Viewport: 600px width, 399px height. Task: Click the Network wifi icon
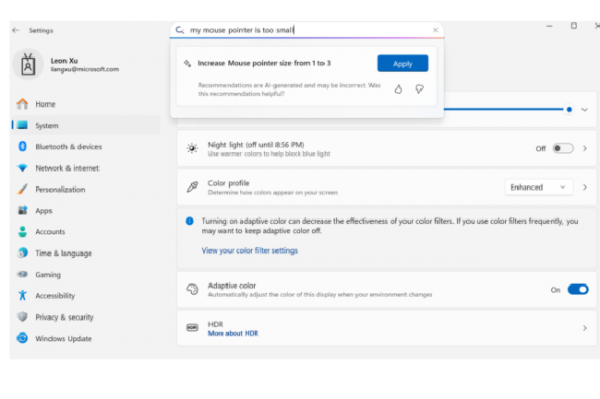pyautogui.click(x=22, y=168)
